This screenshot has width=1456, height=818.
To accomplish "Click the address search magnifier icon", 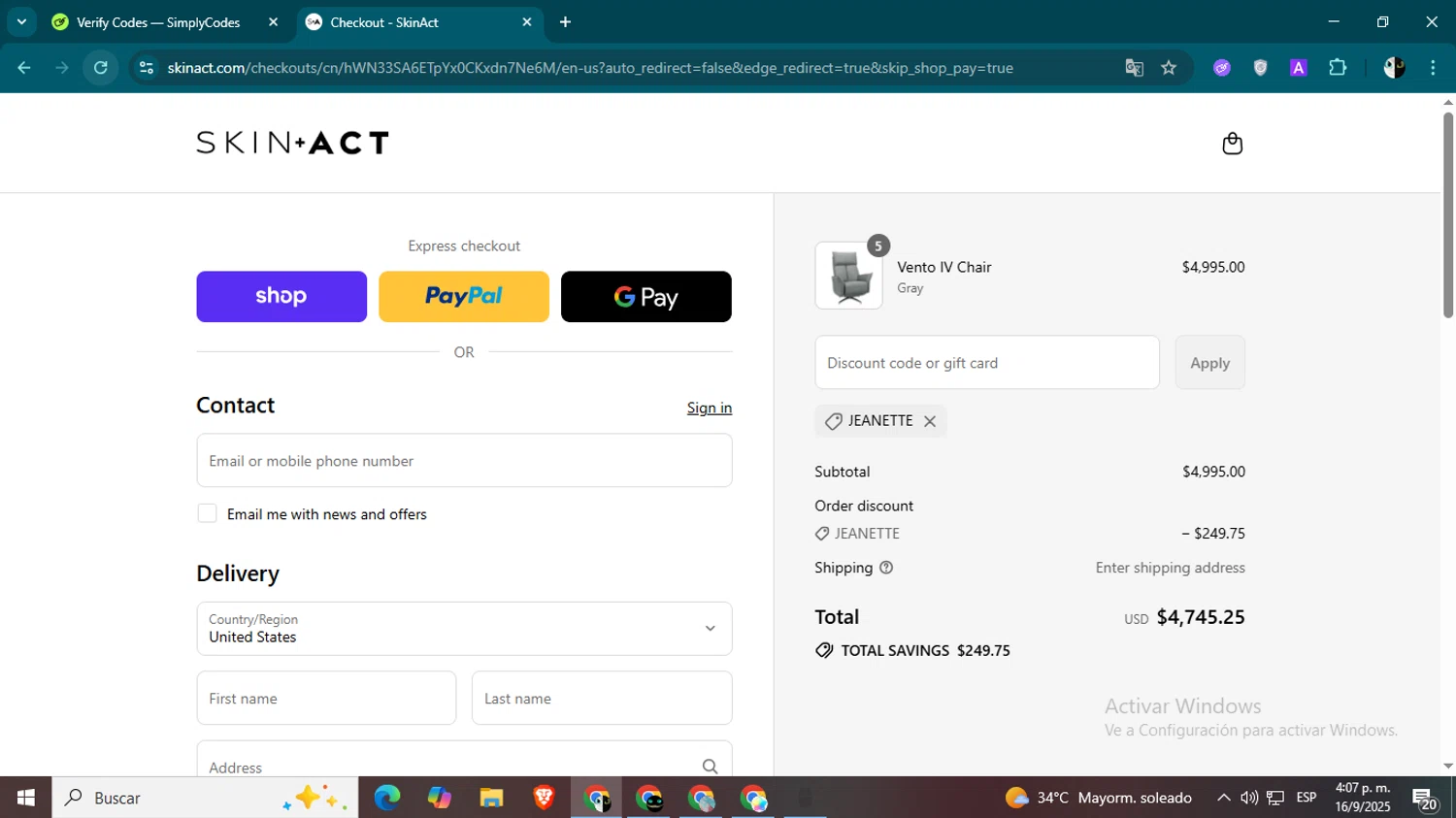I will click(x=710, y=767).
